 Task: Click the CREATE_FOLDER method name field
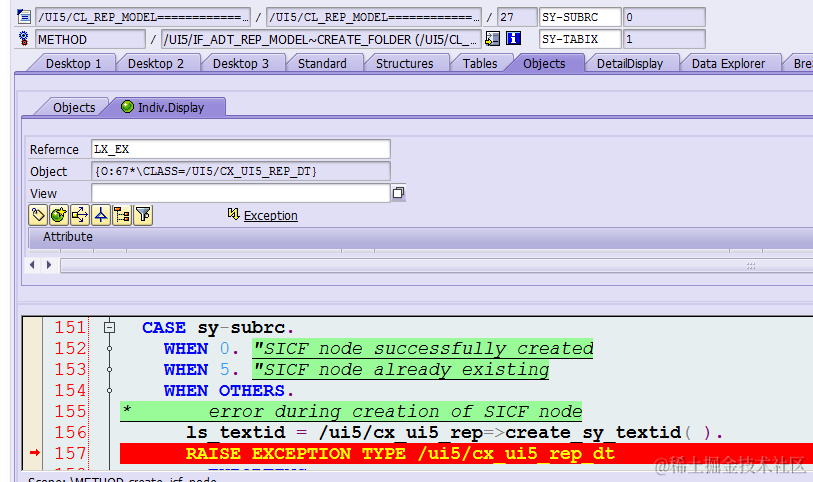point(321,39)
